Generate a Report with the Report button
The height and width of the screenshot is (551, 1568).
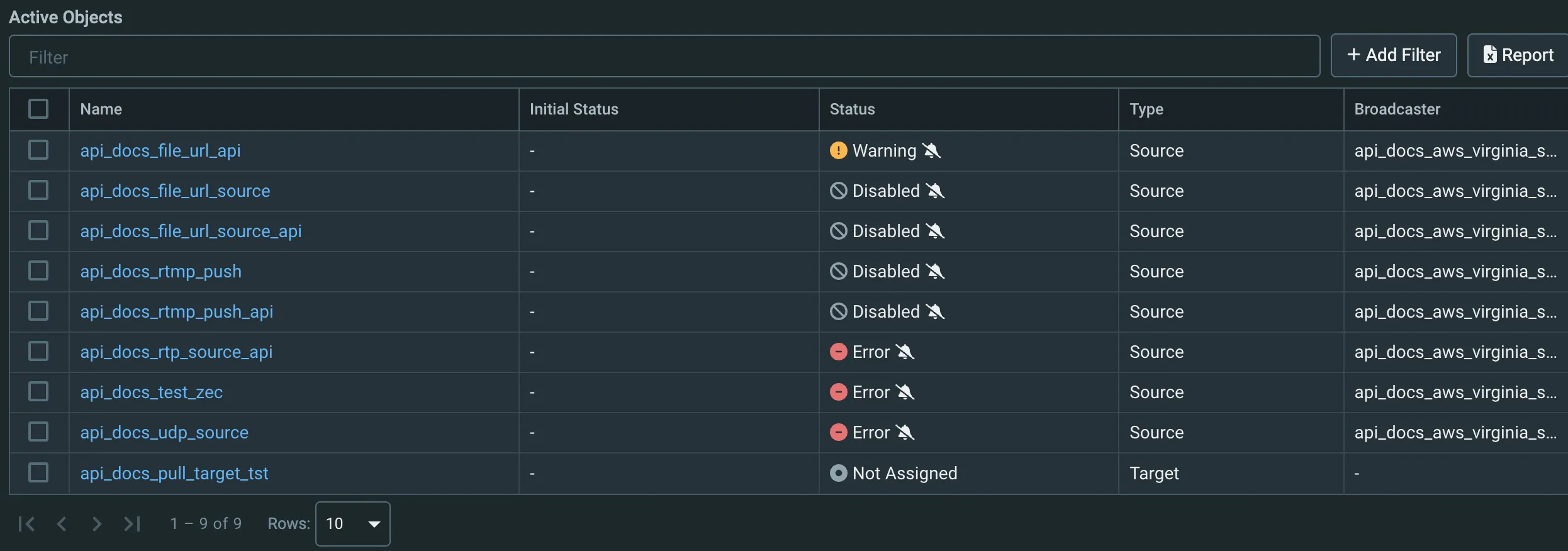tap(1518, 55)
